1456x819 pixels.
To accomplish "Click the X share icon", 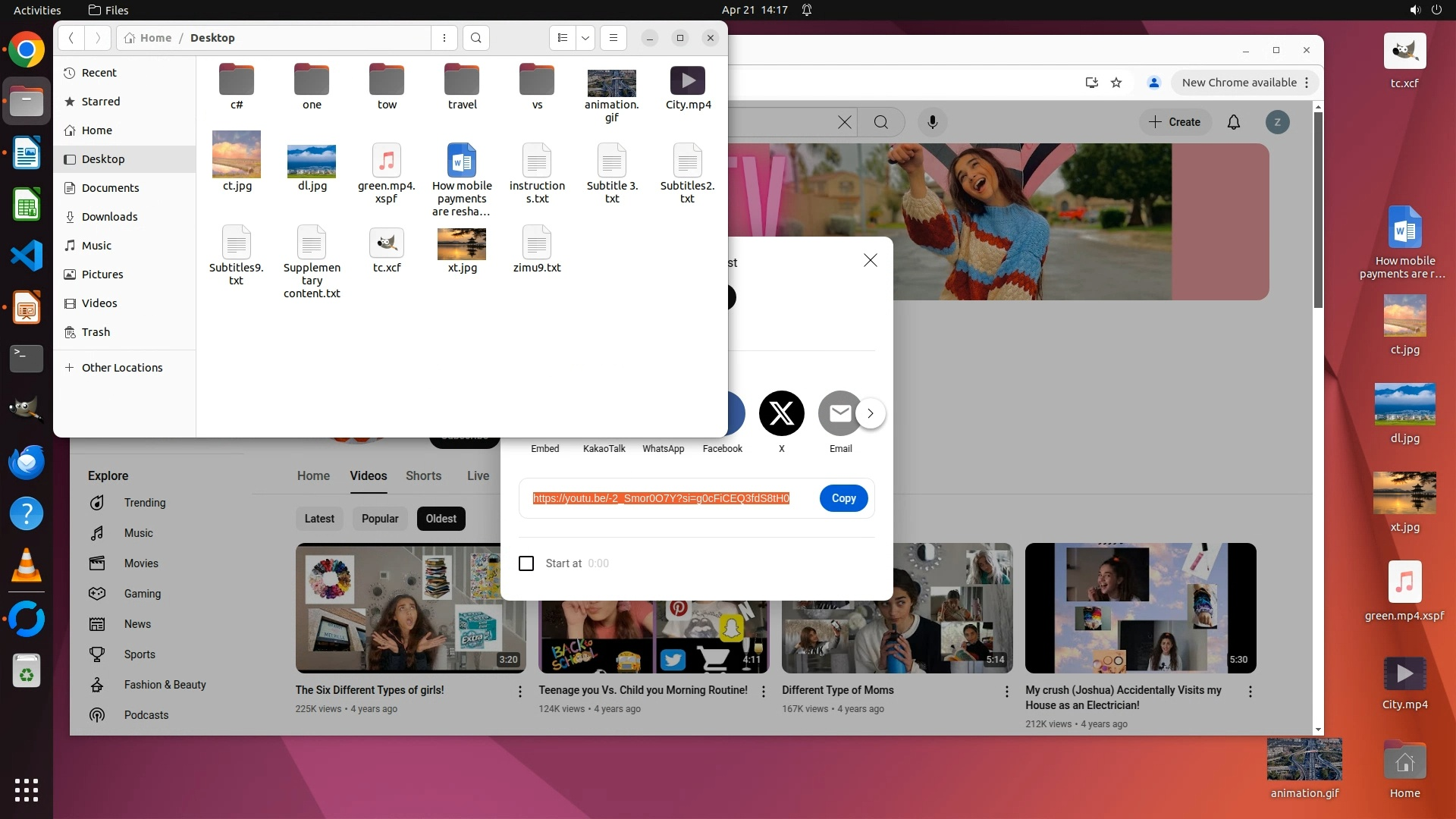I will pyautogui.click(x=781, y=413).
